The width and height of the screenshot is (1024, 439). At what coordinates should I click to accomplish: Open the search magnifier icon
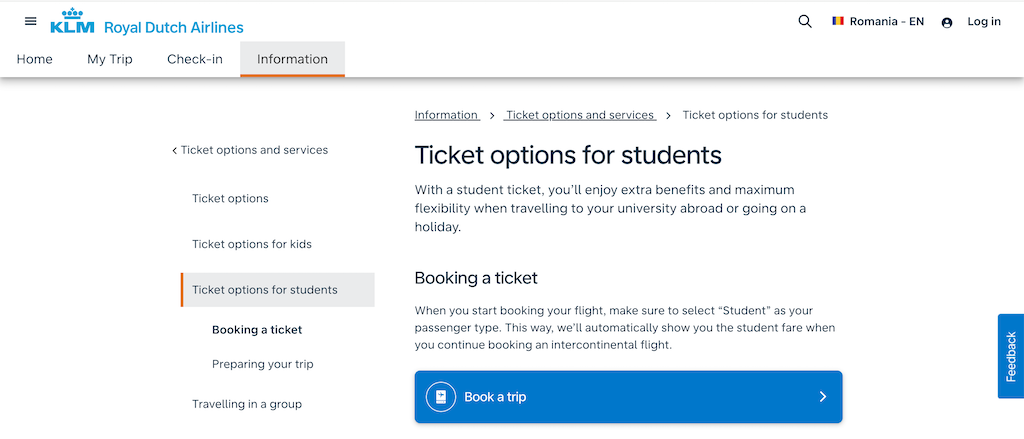[x=805, y=22]
